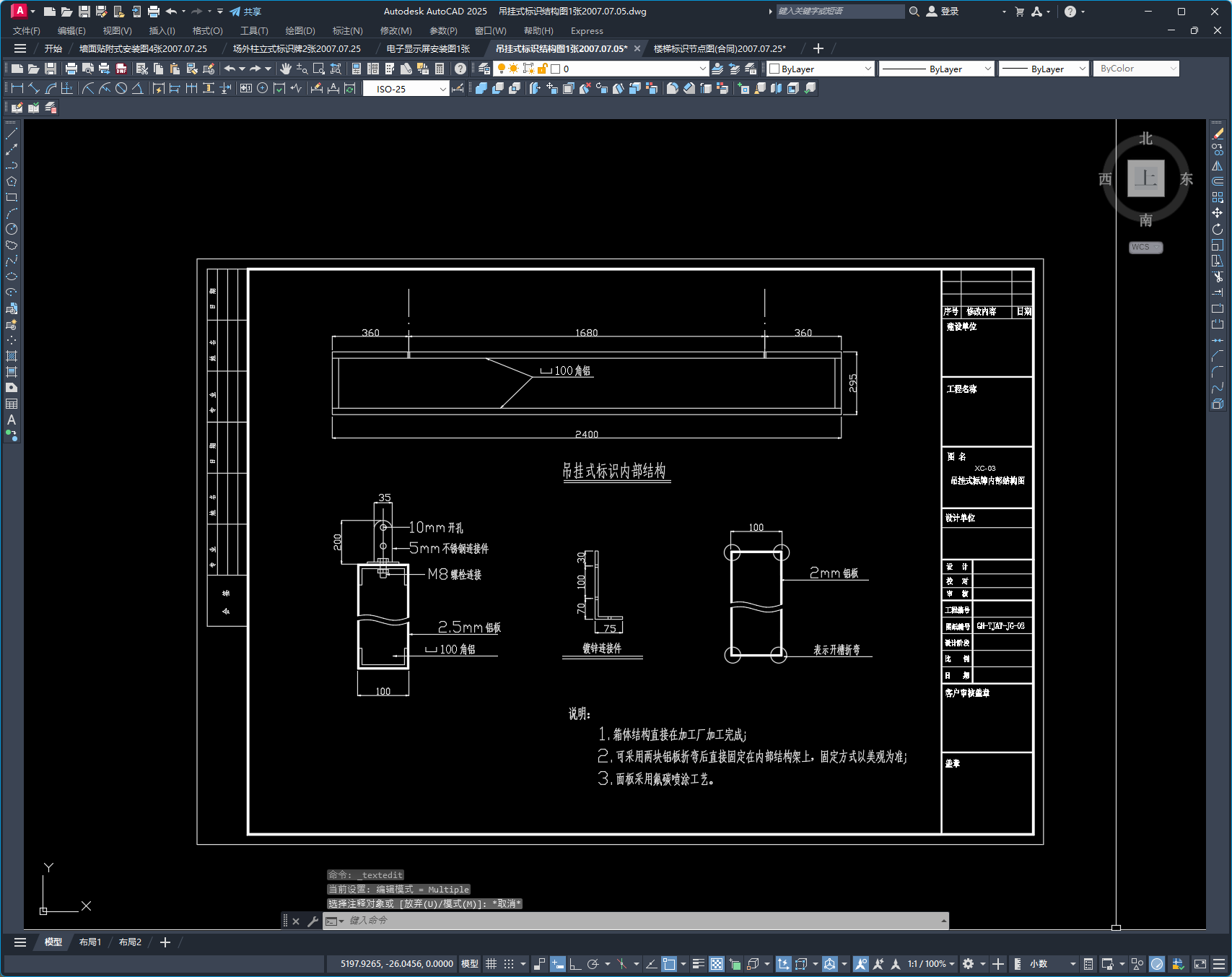Open the ByLayer color control dropdown

(868, 69)
